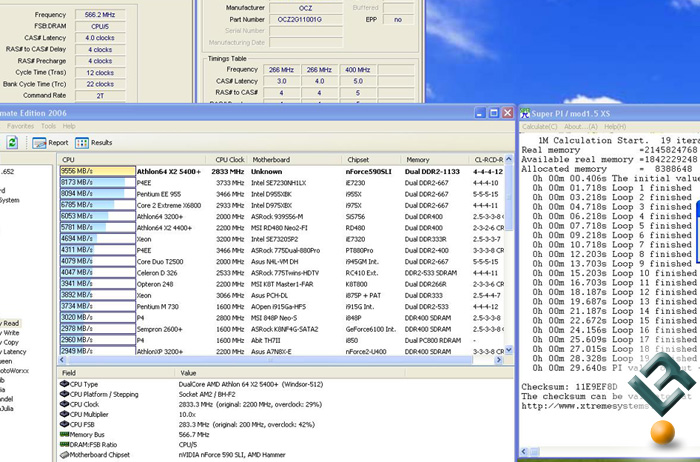Image resolution: width=700 pixels, height=462 pixels.
Task: Click the 8173 MB/s P4EE result bar
Action: (97, 183)
